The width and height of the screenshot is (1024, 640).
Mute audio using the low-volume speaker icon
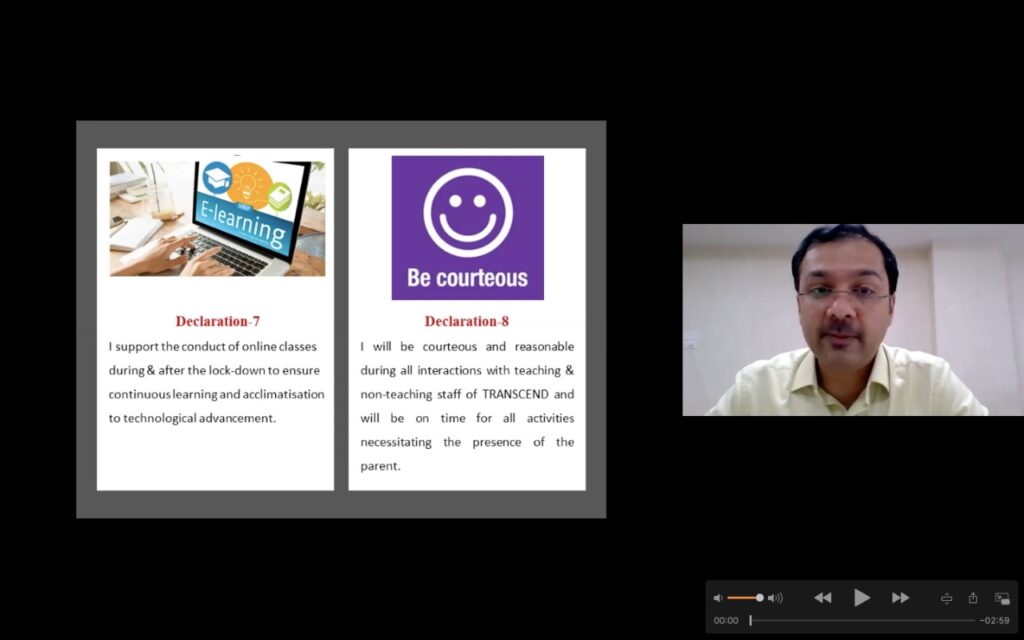717,598
